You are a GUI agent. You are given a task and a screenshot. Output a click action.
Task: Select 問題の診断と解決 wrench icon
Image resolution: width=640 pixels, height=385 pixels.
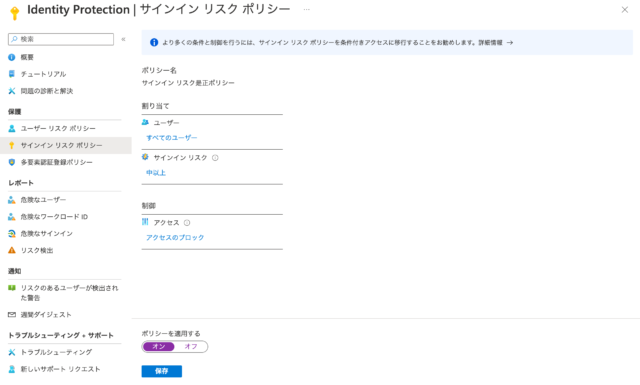pyautogui.click(x=11, y=91)
